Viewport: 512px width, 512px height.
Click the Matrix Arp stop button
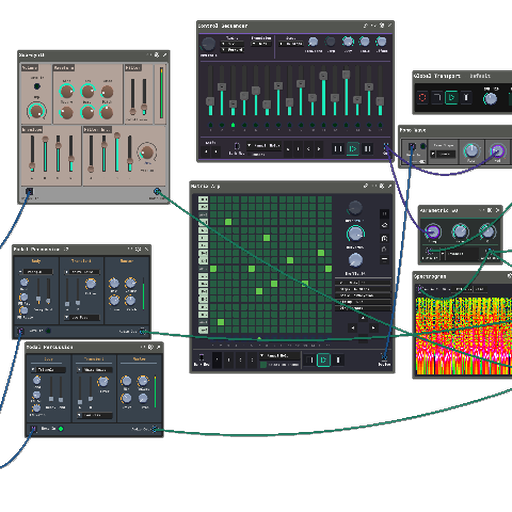tap(338, 360)
